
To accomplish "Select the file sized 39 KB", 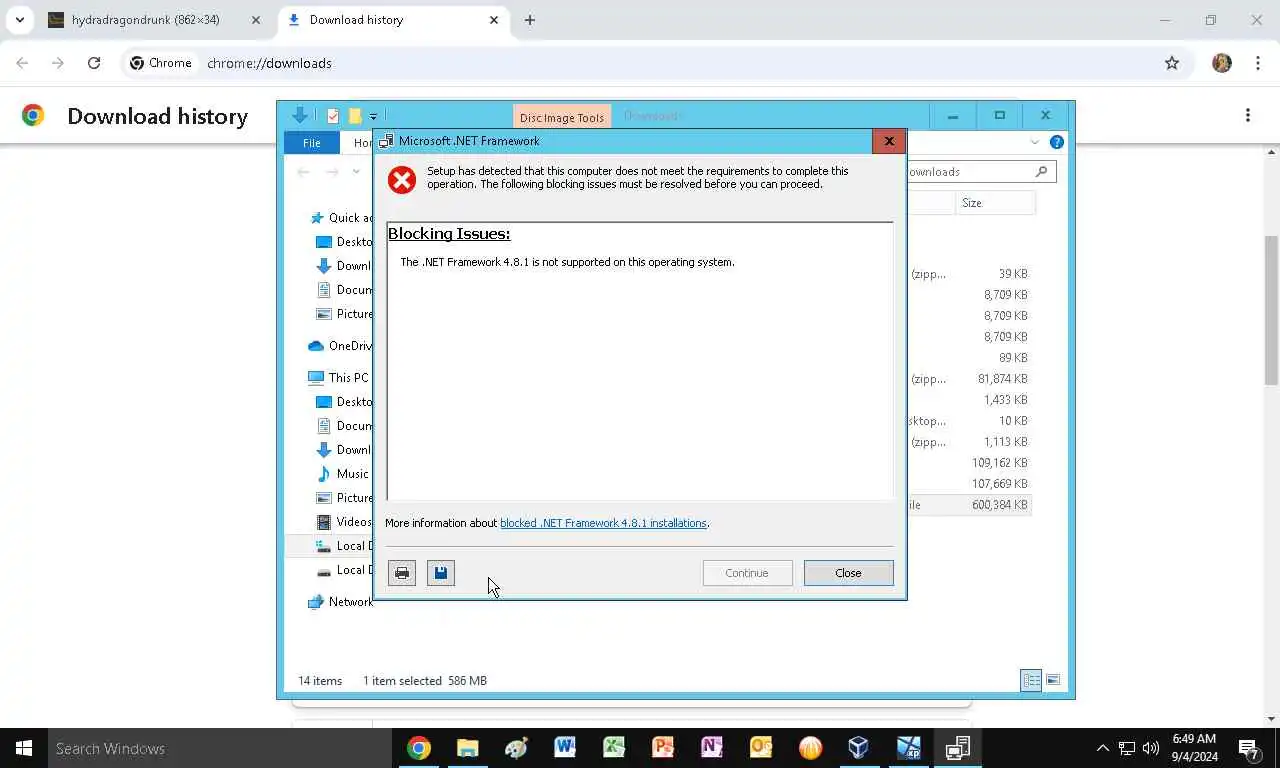I will pyautogui.click(x=969, y=274).
